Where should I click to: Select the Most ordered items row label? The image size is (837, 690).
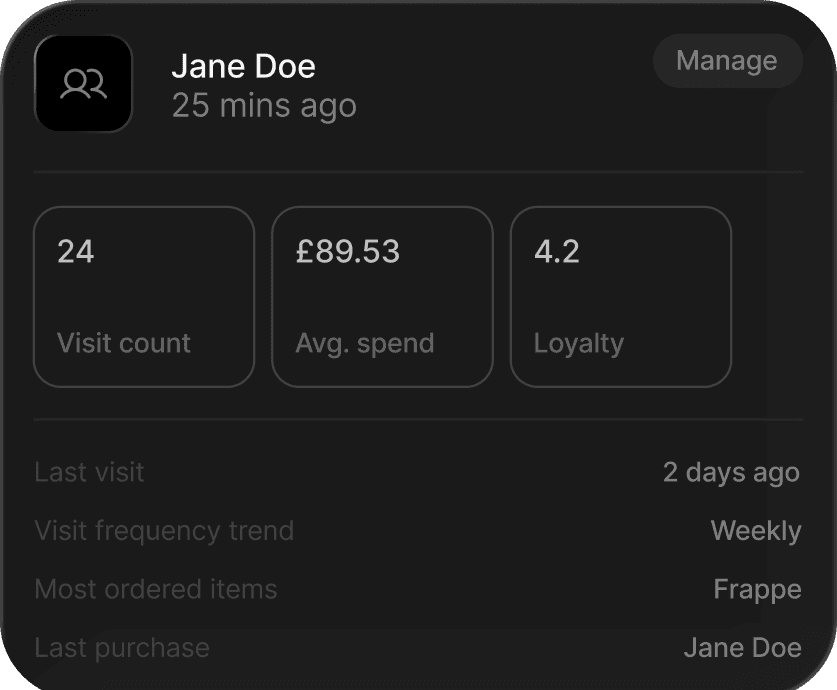(x=156, y=589)
